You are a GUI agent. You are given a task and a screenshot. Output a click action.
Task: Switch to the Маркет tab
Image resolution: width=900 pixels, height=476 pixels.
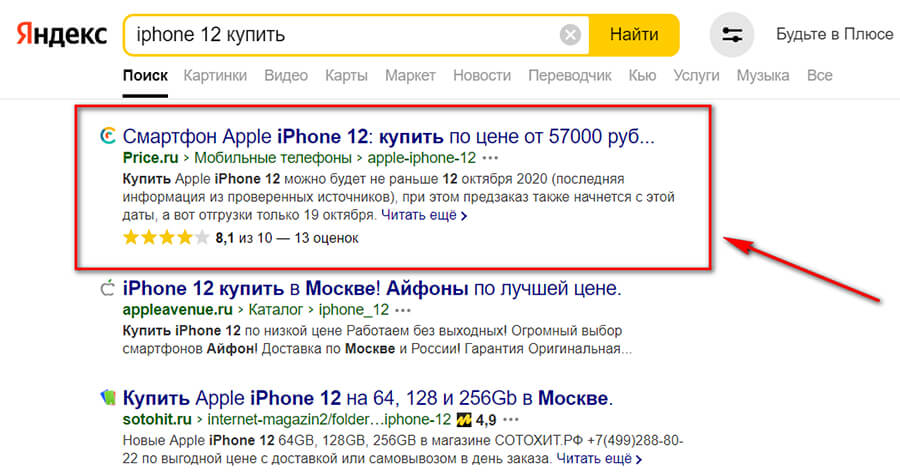click(410, 75)
